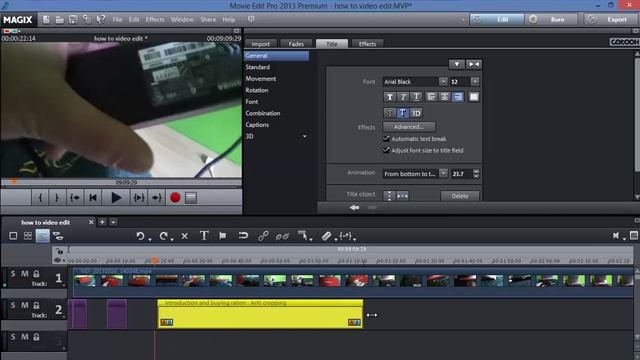Click the Delete X icon in timeline toolbar
Viewport: 640px width, 360px height.
pyautogui.click(x=184, y=236)
